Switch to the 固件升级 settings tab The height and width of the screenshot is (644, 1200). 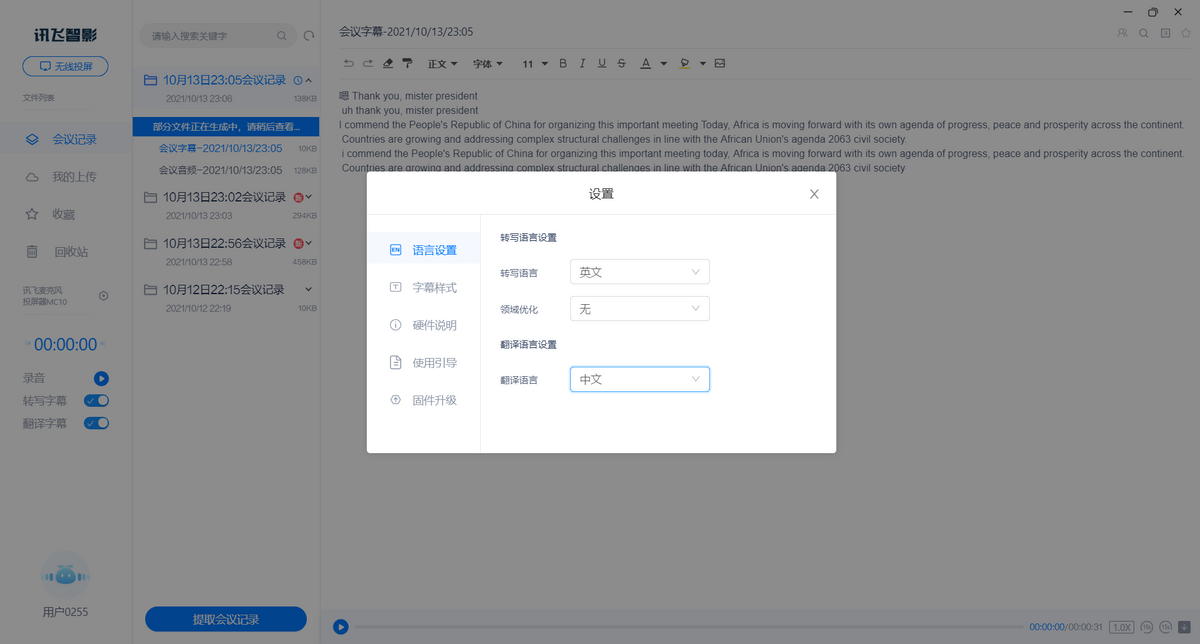[x=434, y=400]
